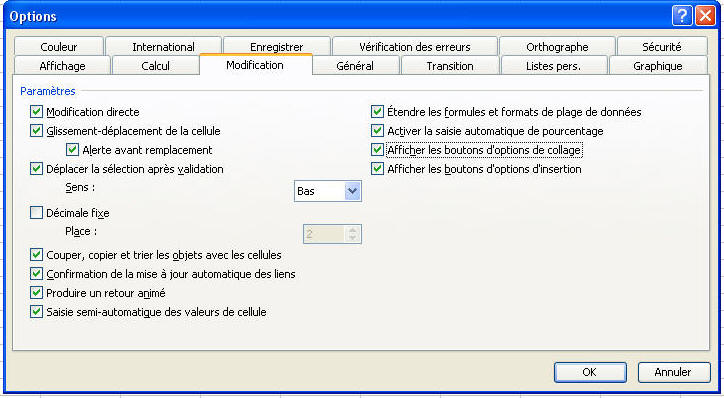Image resolution: width=724 pixels, height=398 pixels.
Task: Click inside the Place number field
Action: click(324, 234)
